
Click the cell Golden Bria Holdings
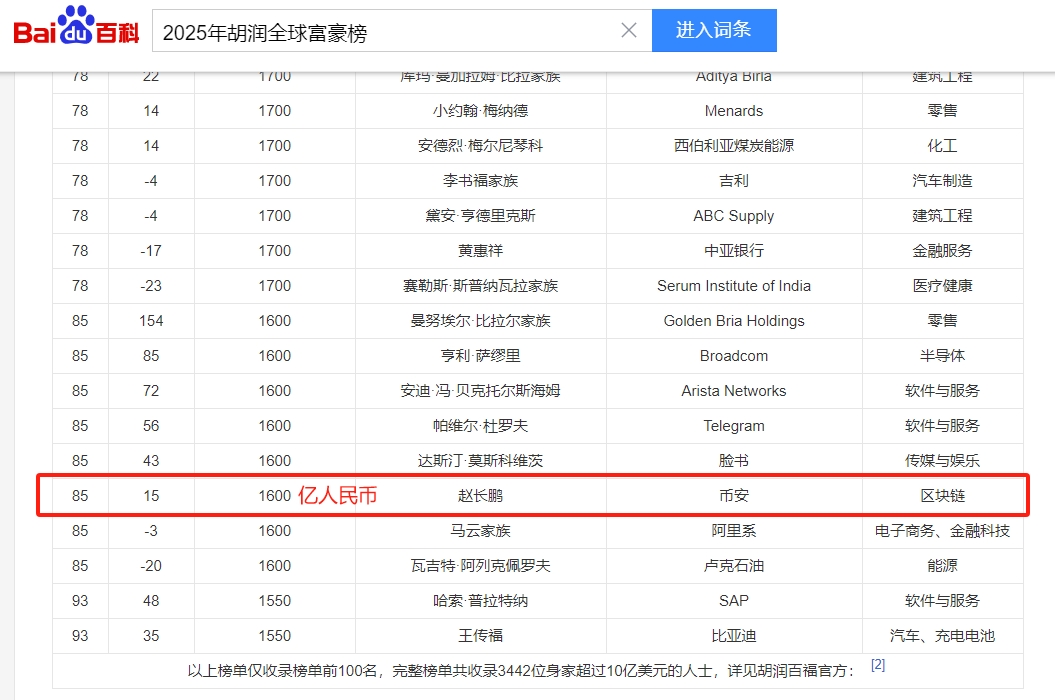733,321
